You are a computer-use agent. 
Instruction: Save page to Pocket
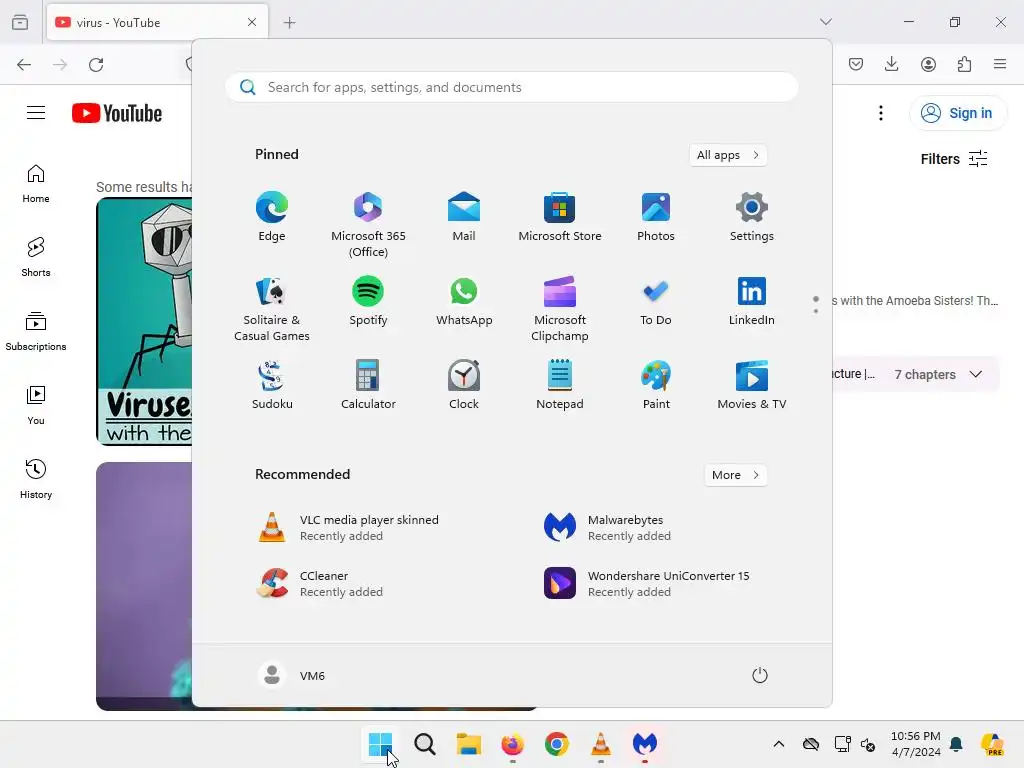click(x=856, y=64)
